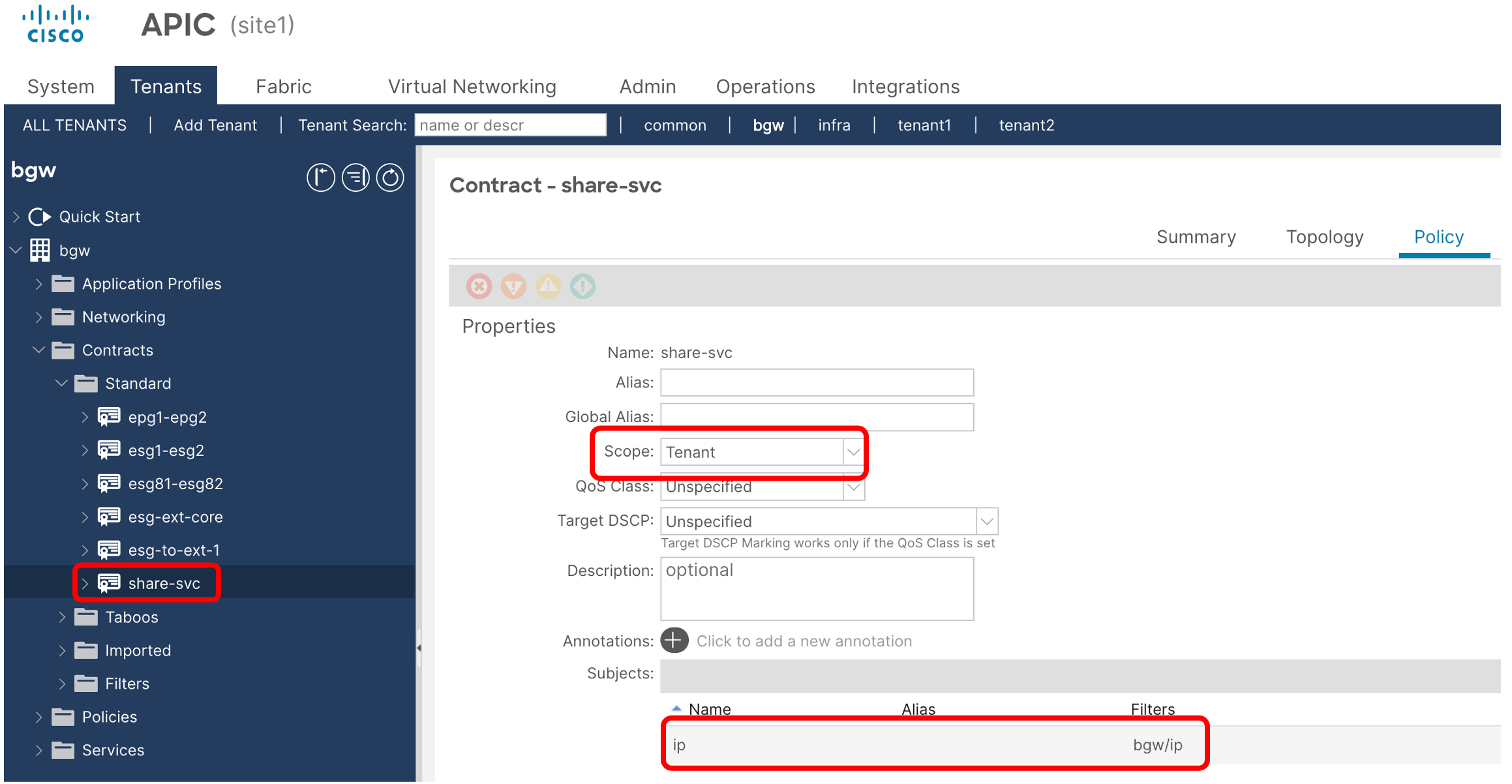Click the Global Alias input field
Screen dimensions: 1512x784
(x=817, y=417)
